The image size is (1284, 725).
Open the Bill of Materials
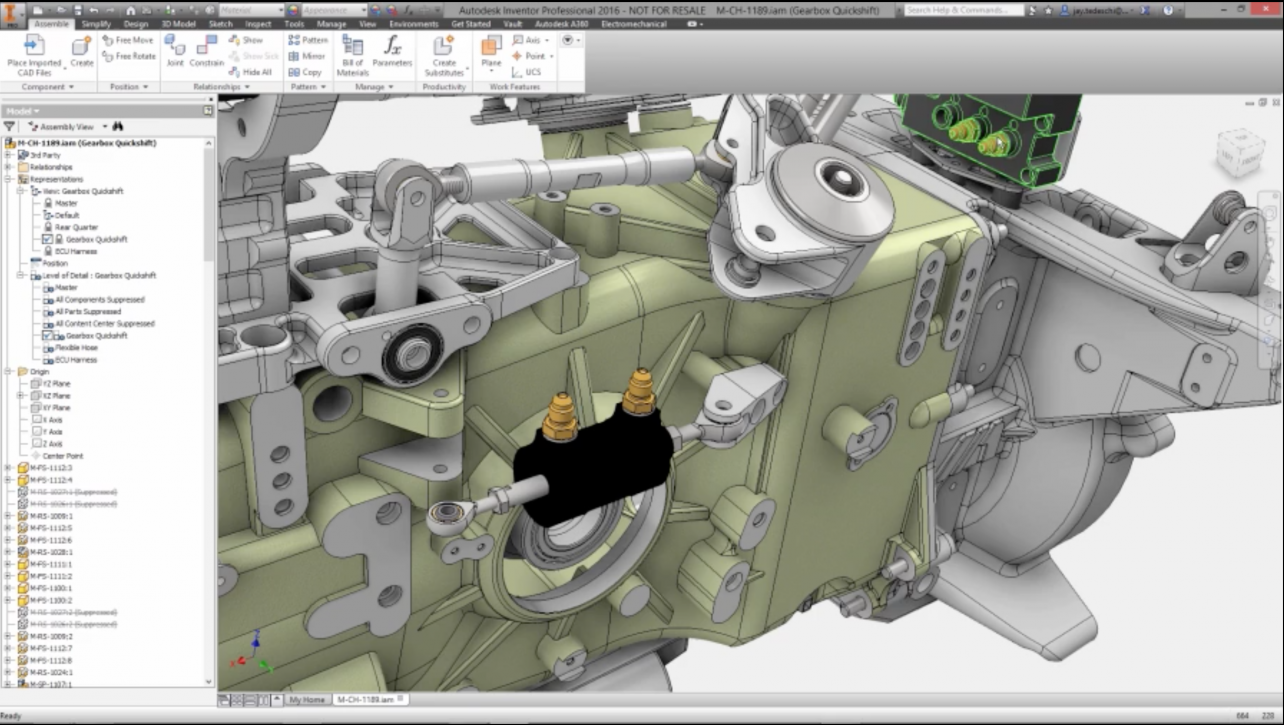coord(351,52)
